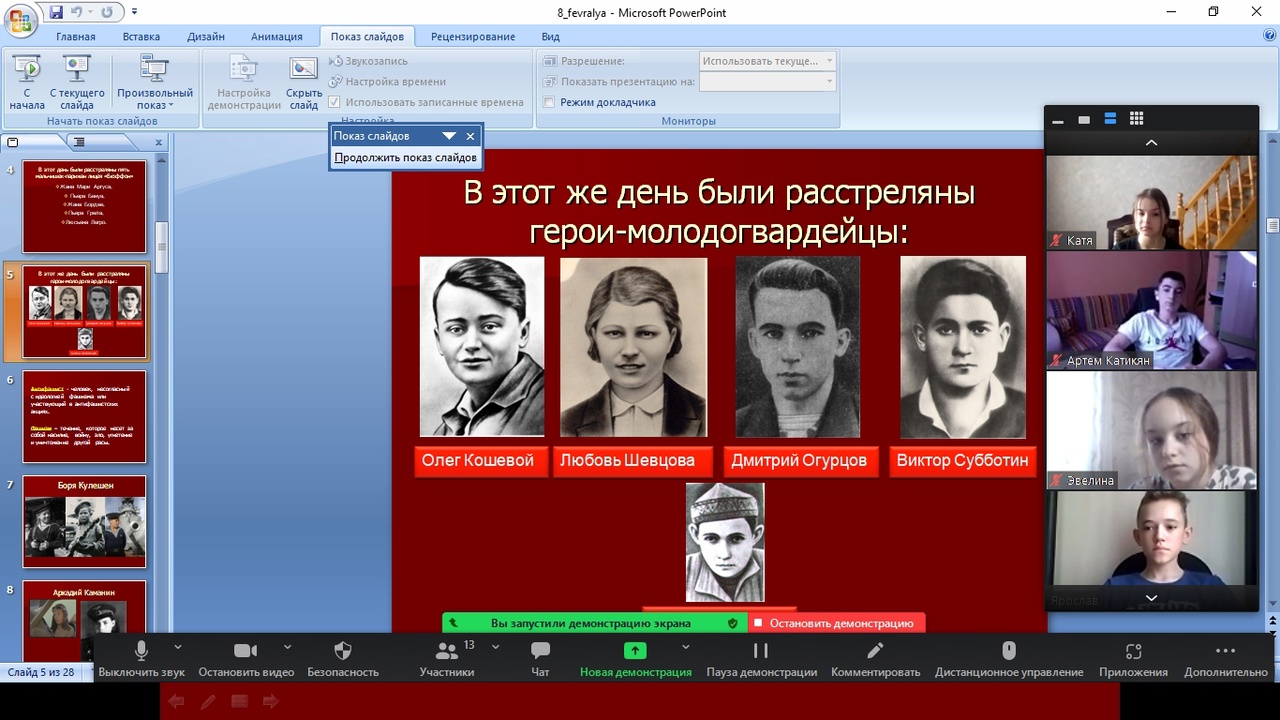Open participants options arrow beside count

pyautogui.click(x=495, y=647)
